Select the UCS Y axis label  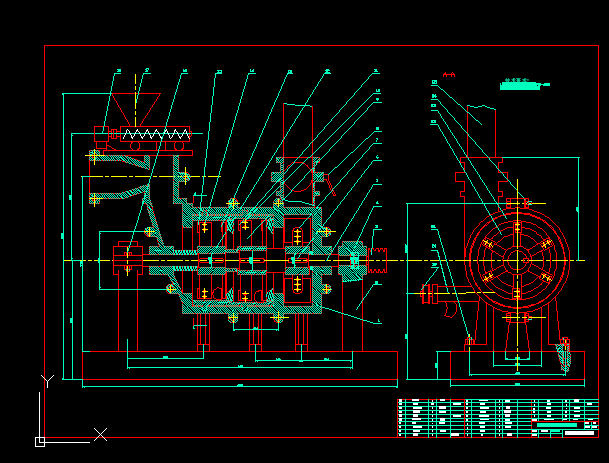[x=47, y=381]
